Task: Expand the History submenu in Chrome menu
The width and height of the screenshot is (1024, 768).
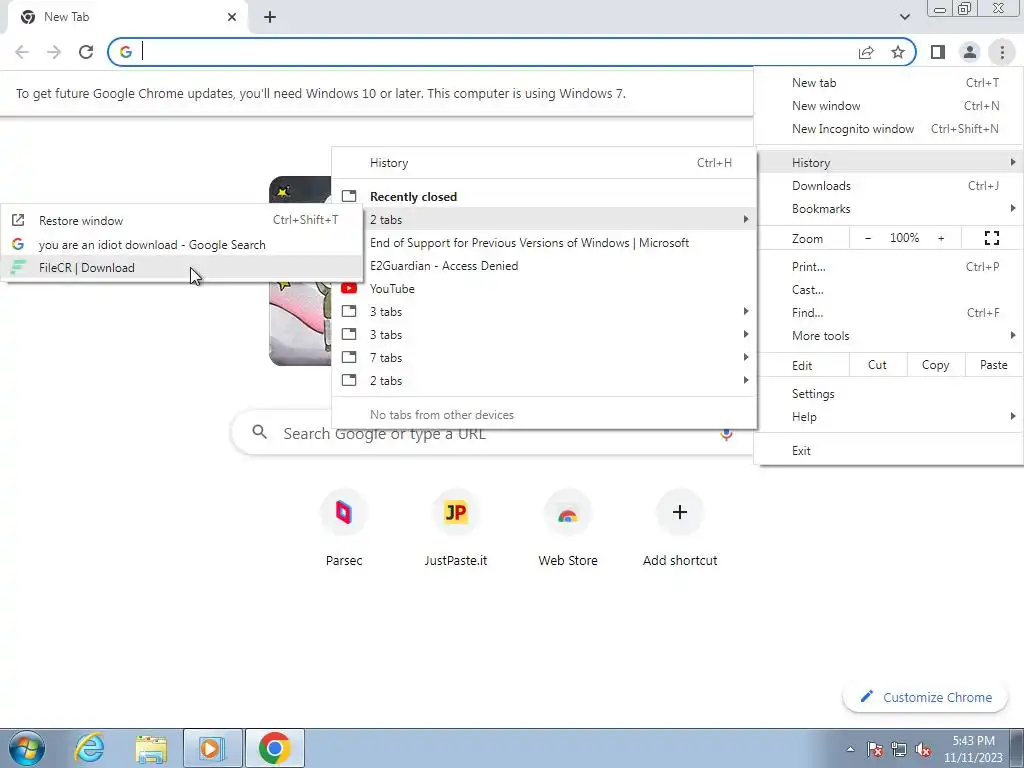Action: (x=889, y=163)
